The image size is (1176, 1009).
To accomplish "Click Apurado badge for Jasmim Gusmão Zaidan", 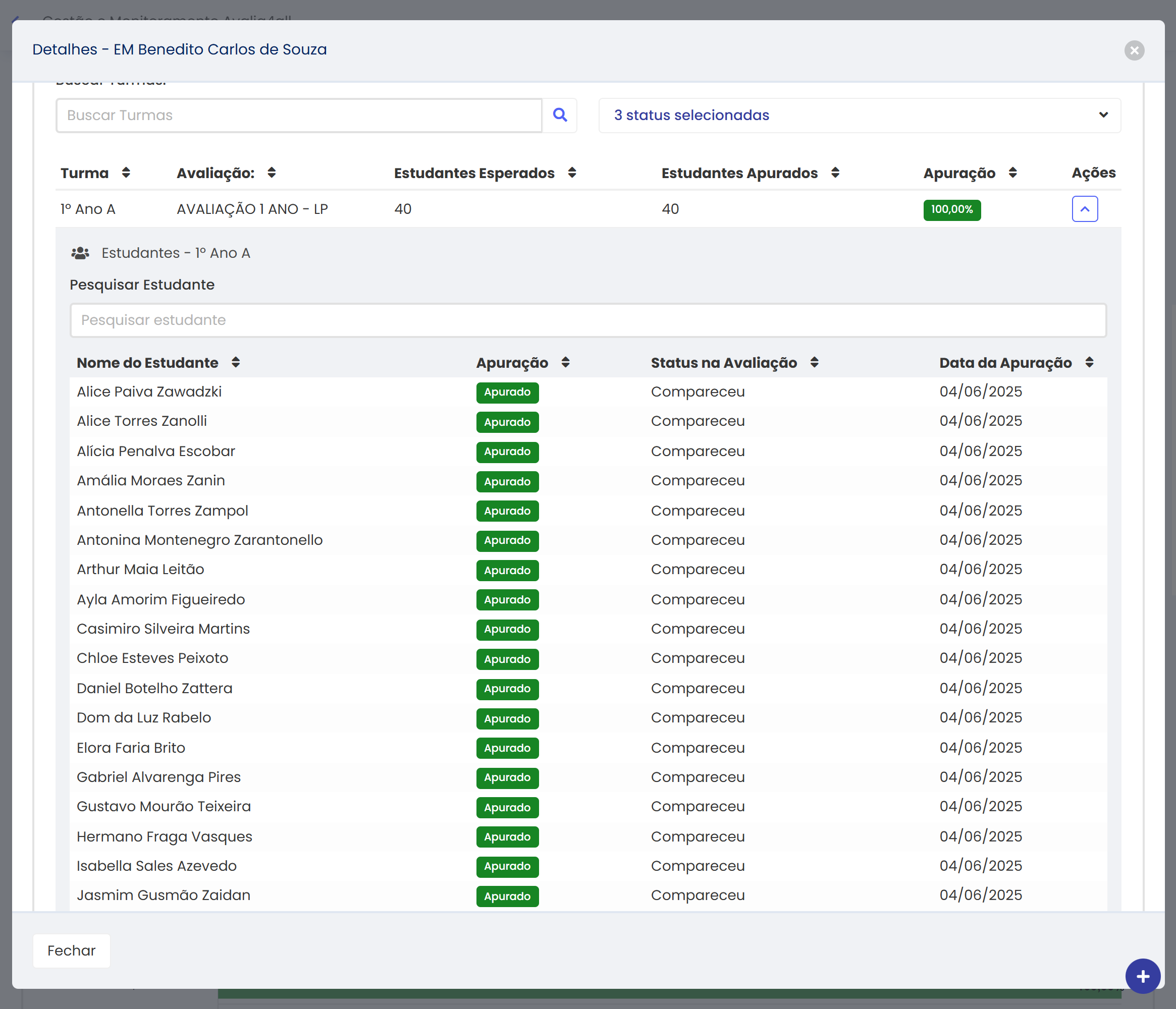I will 507,896.
